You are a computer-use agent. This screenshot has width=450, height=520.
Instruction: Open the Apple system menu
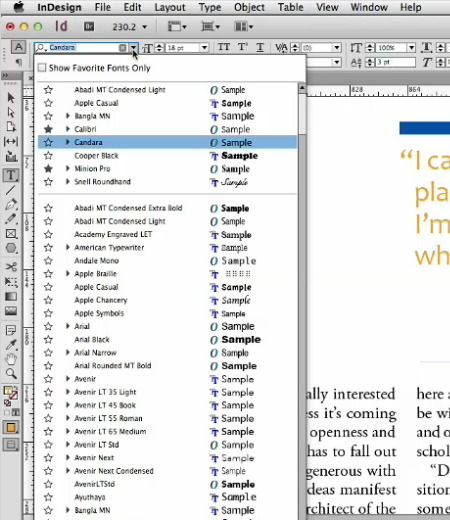[x=18, y=7]
